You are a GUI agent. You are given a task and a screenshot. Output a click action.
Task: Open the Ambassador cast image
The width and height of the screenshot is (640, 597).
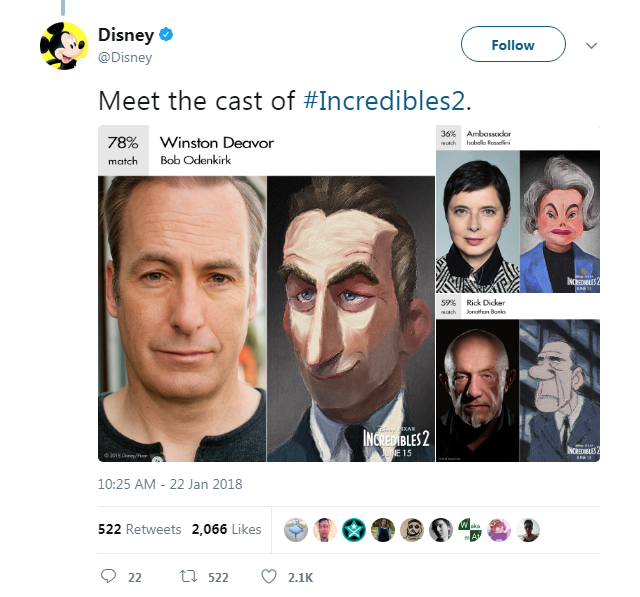click(x=518, y=209)
